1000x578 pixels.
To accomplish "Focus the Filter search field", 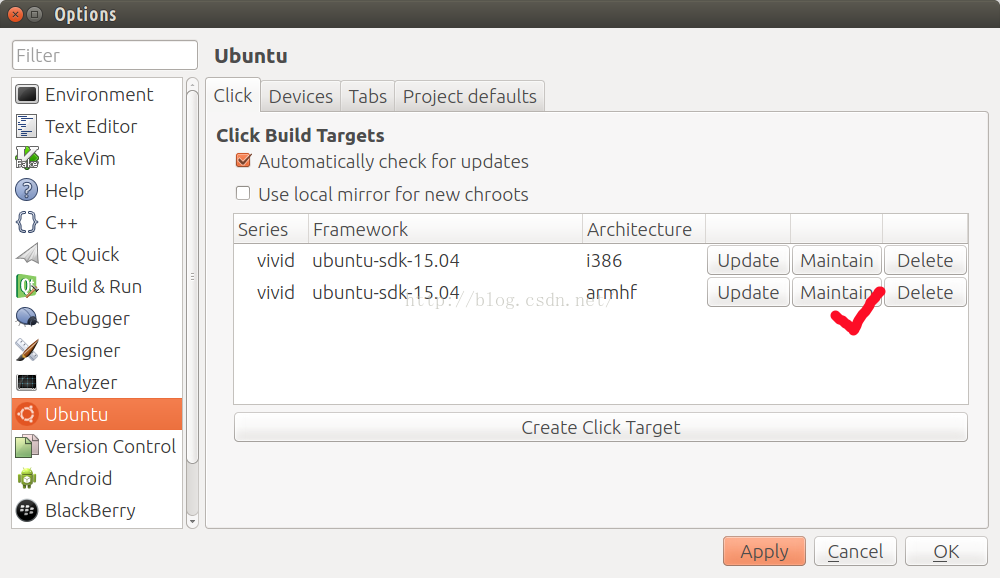I will pos(105,56).
